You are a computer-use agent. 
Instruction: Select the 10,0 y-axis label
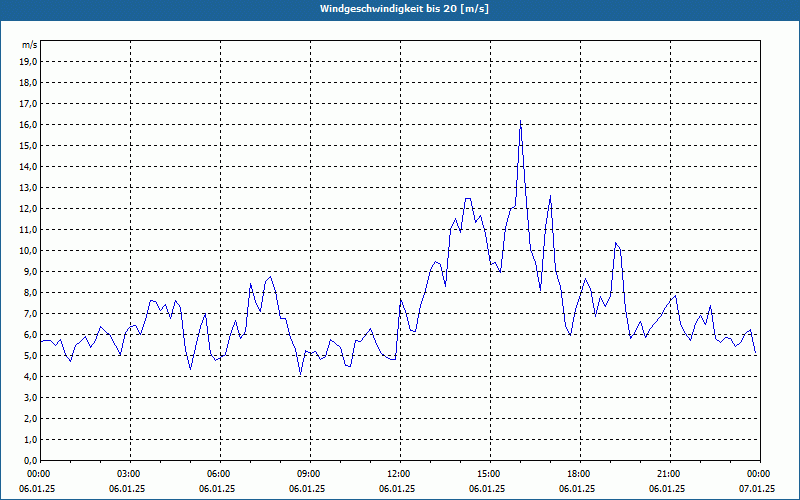[x=28, y=251]
